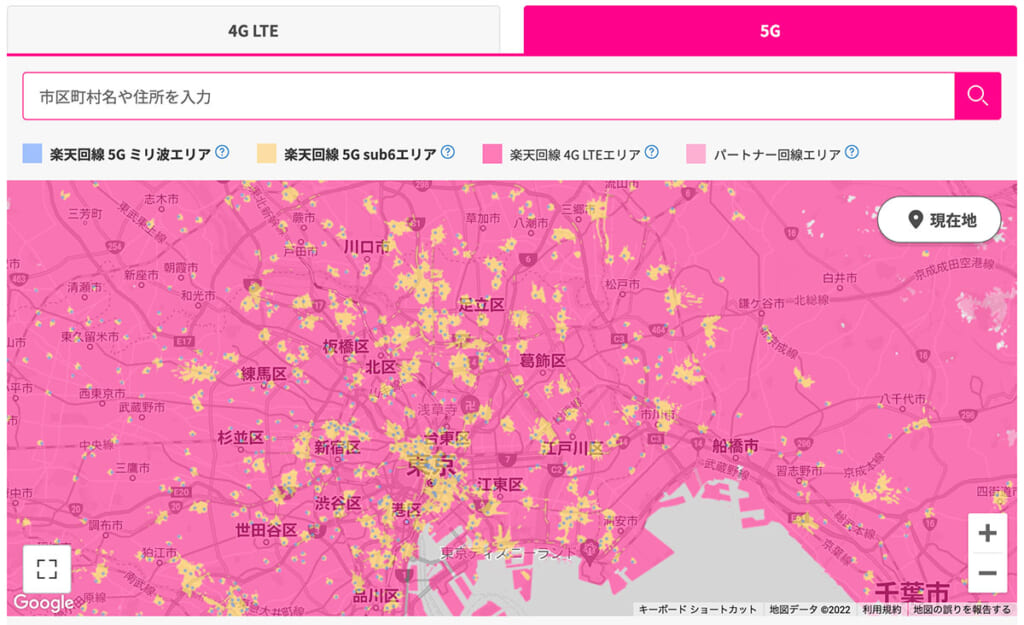The width and height of the screenshot is (1024, 625).
Task: Click the 江東区 map label
Action: point(500,485)
